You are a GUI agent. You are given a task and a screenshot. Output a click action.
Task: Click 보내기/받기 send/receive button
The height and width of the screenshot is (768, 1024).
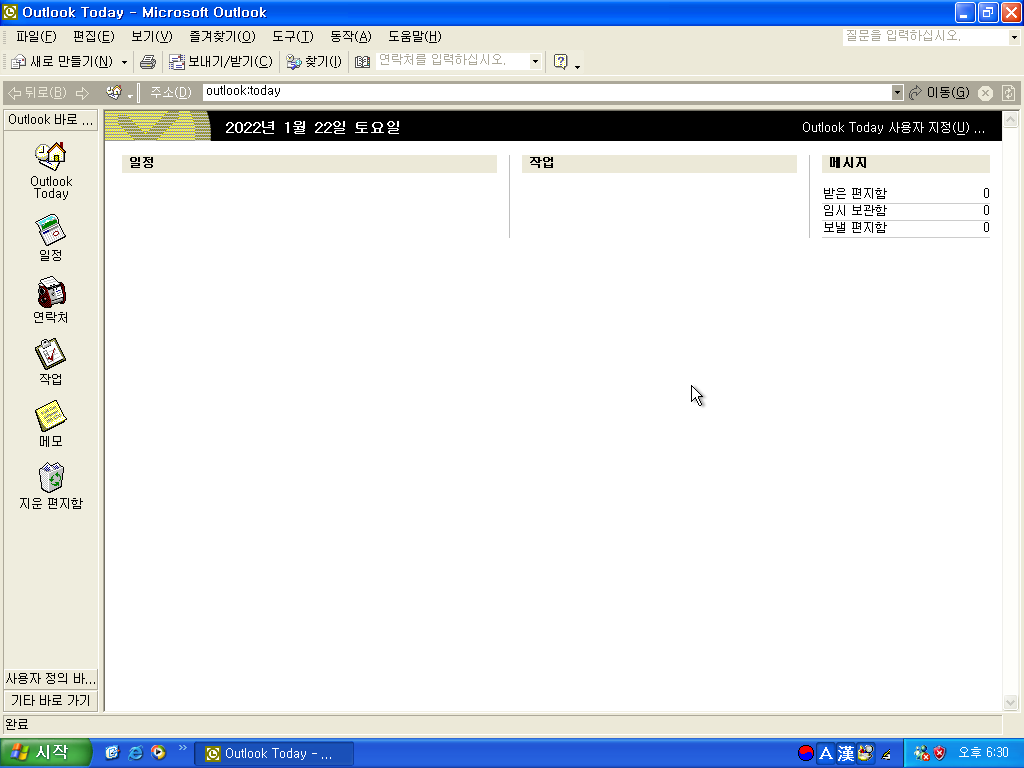221,61
